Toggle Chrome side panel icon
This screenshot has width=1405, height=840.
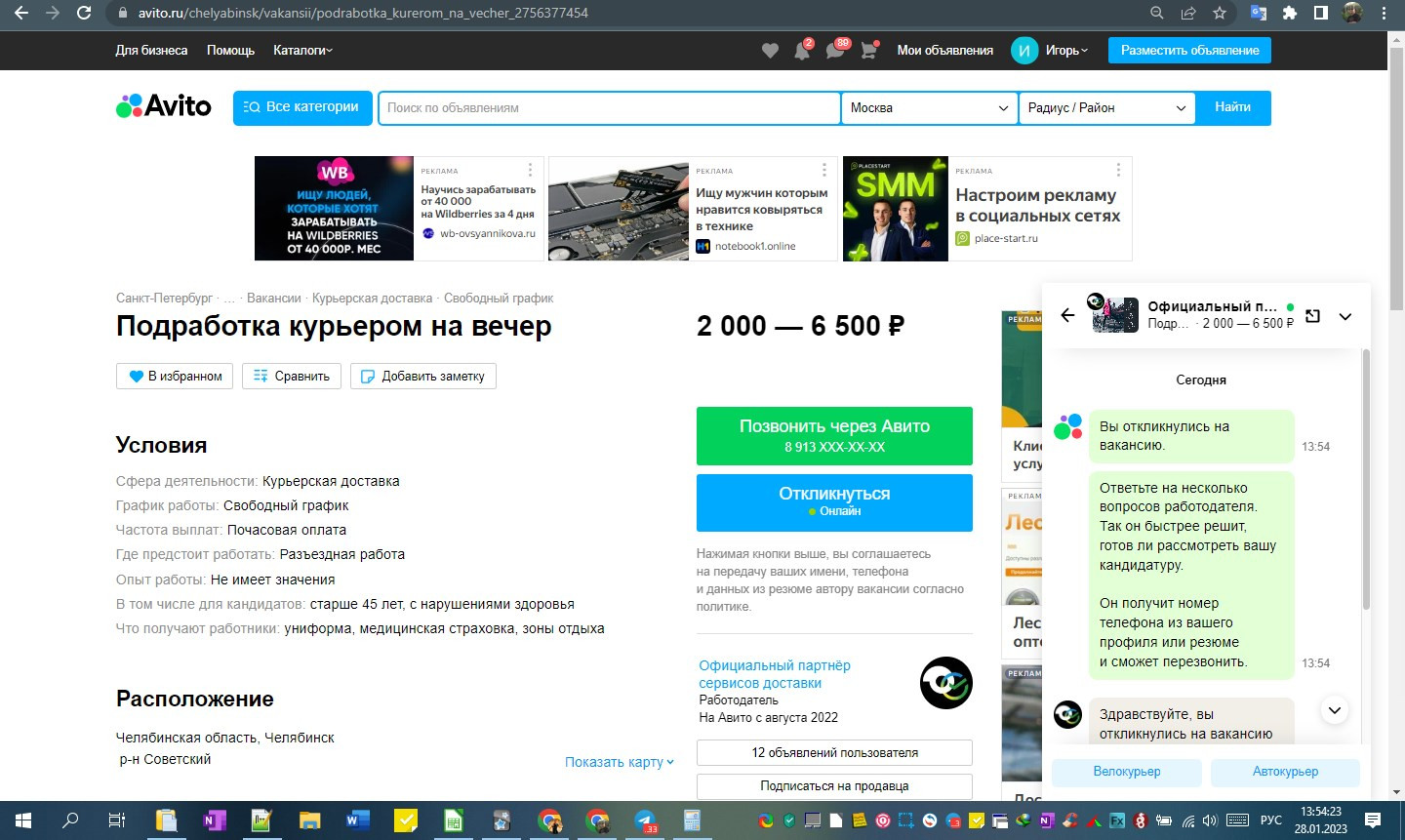[1320, 14]
